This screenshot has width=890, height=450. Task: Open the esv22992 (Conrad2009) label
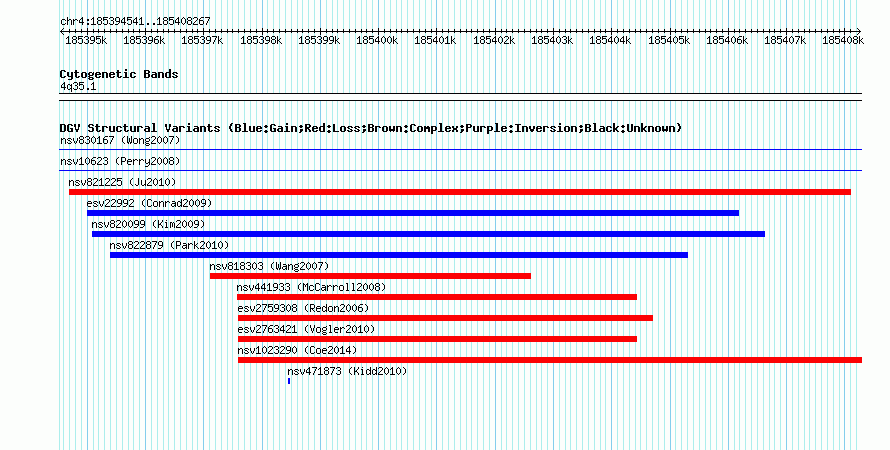coord(149,203)
